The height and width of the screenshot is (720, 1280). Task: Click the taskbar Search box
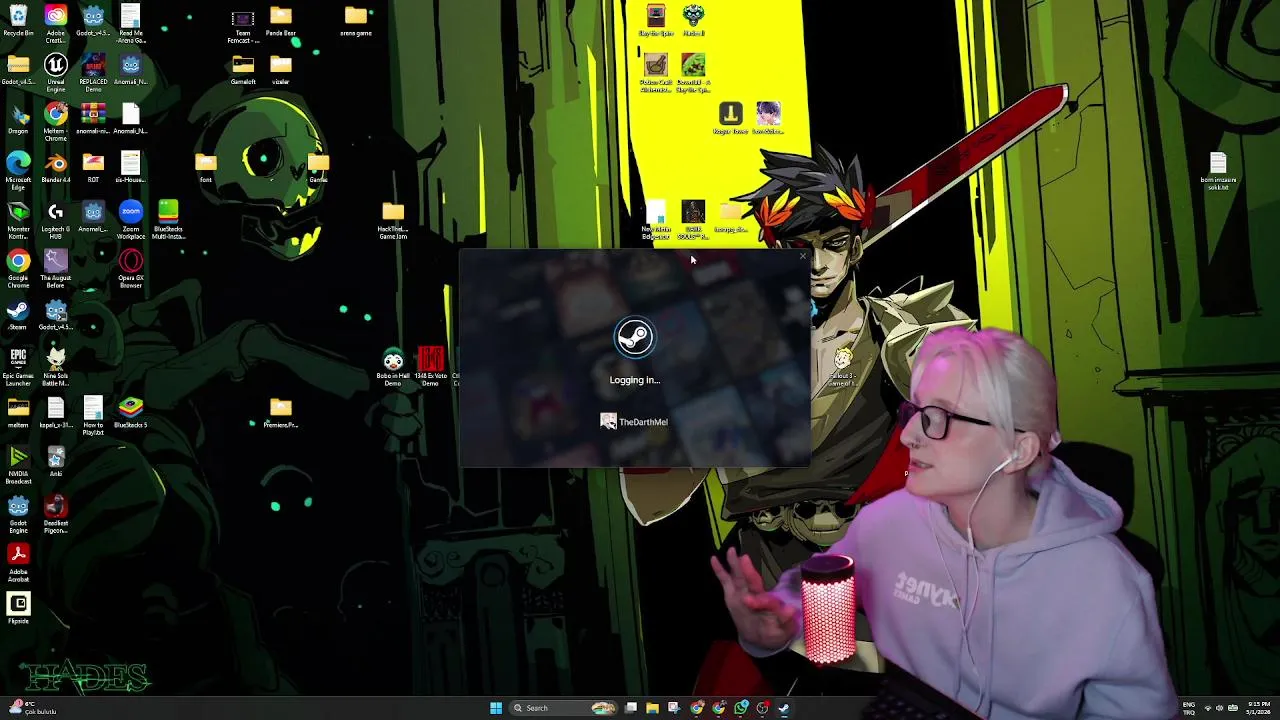click(x=563, y=708)
